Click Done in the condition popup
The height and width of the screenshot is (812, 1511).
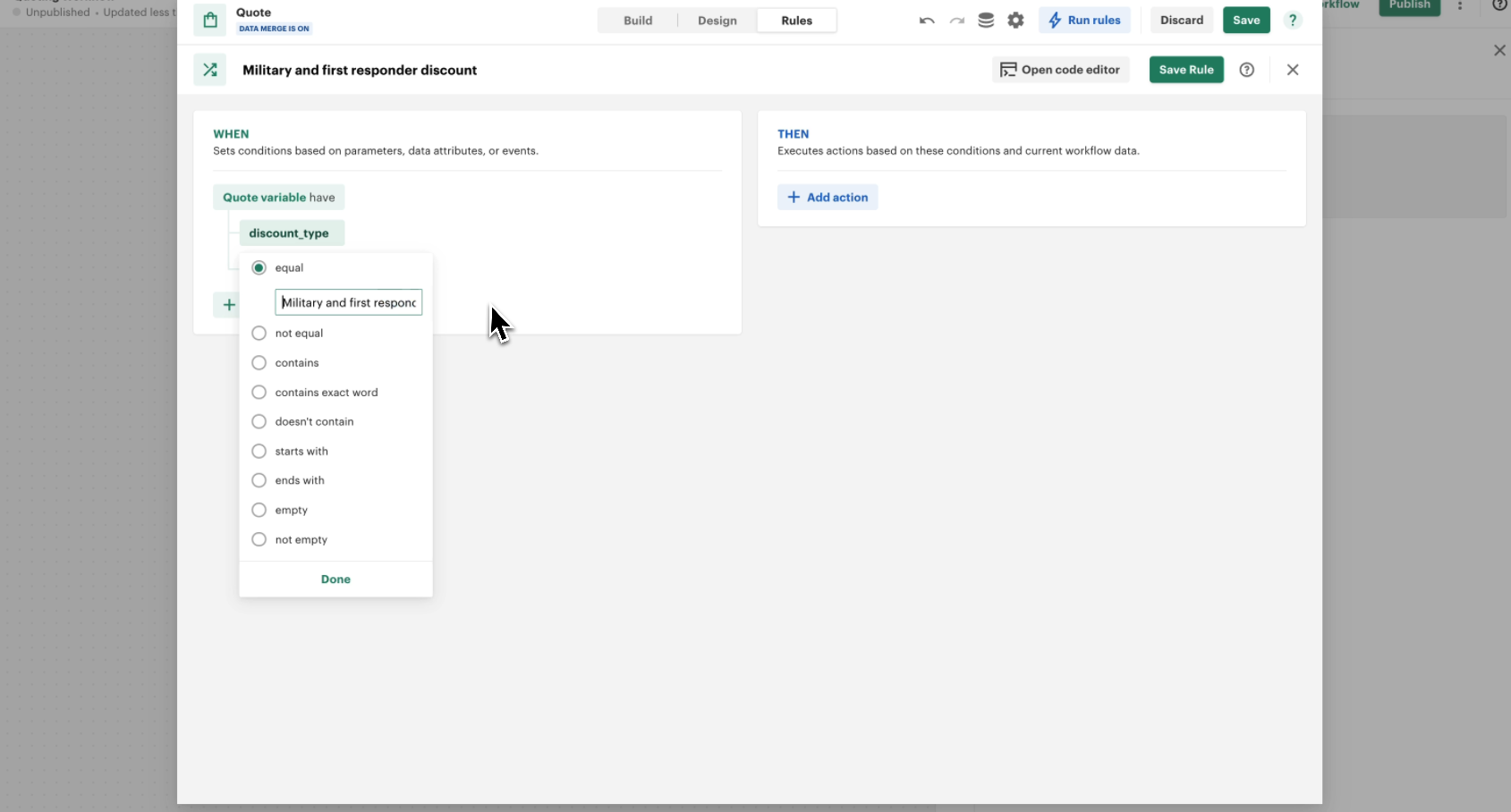(x=335, y=579)
